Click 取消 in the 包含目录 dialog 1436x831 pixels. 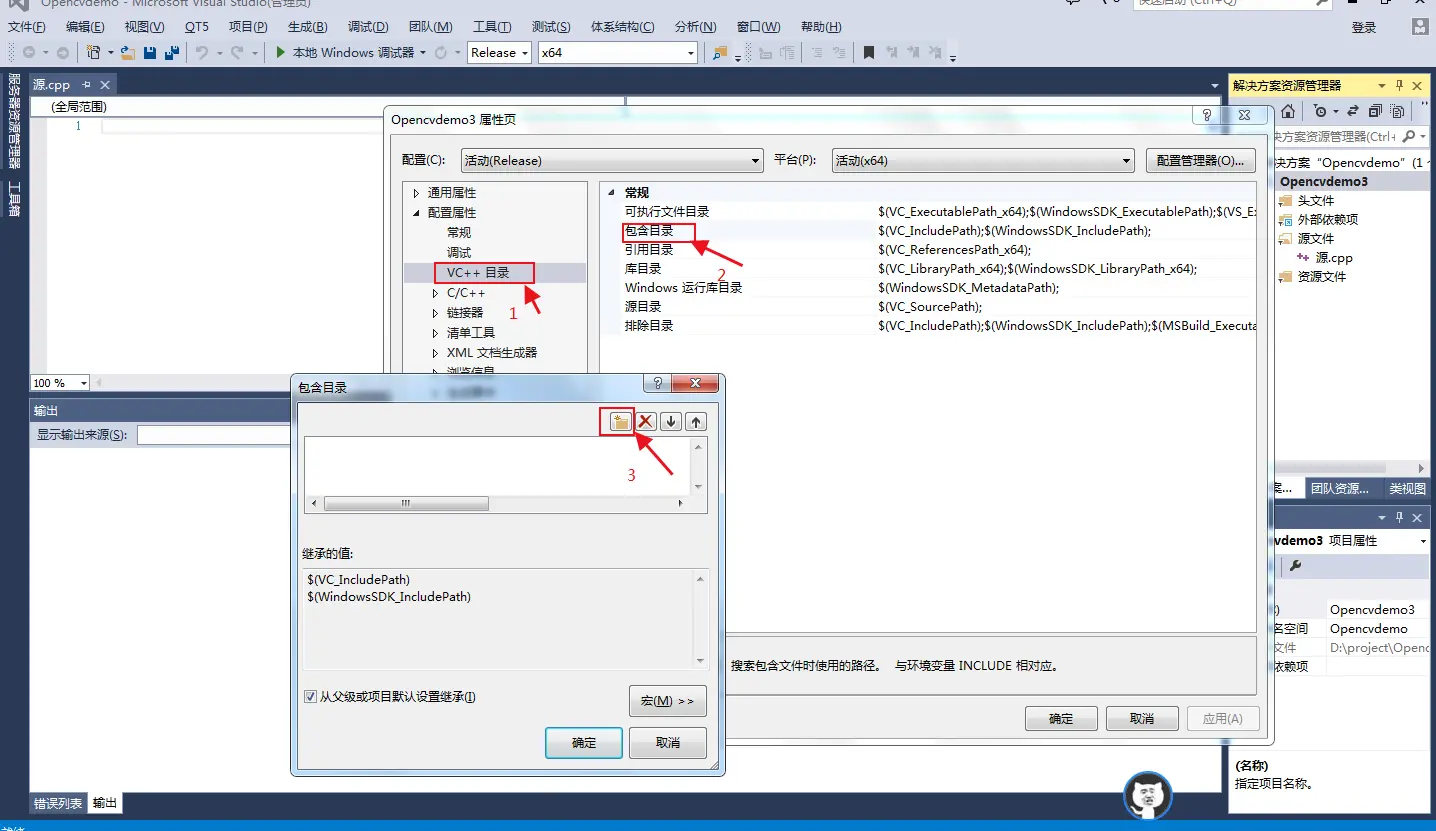coord(668,743)
